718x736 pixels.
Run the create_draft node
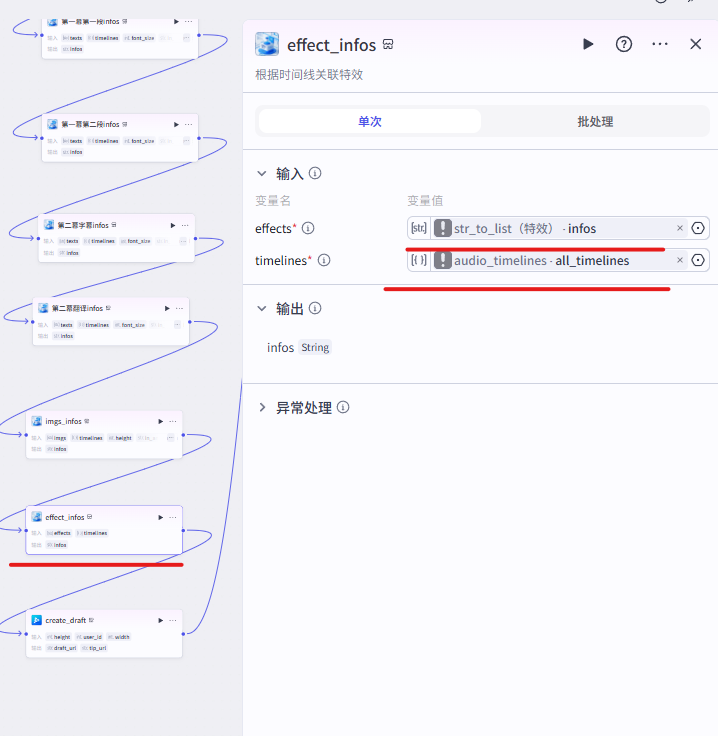pyautogui.click(x=160, y=621)
